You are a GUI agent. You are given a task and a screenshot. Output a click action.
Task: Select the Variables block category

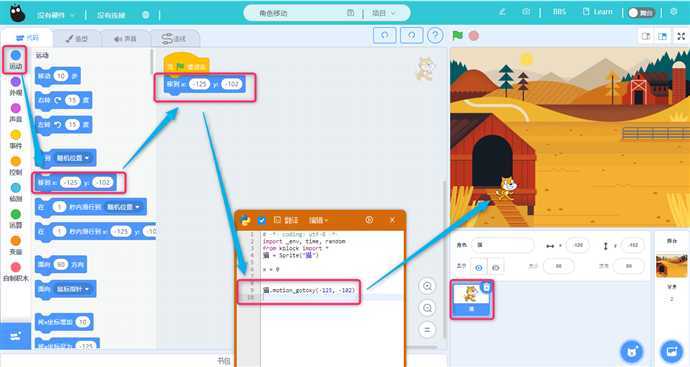(15, 245)
